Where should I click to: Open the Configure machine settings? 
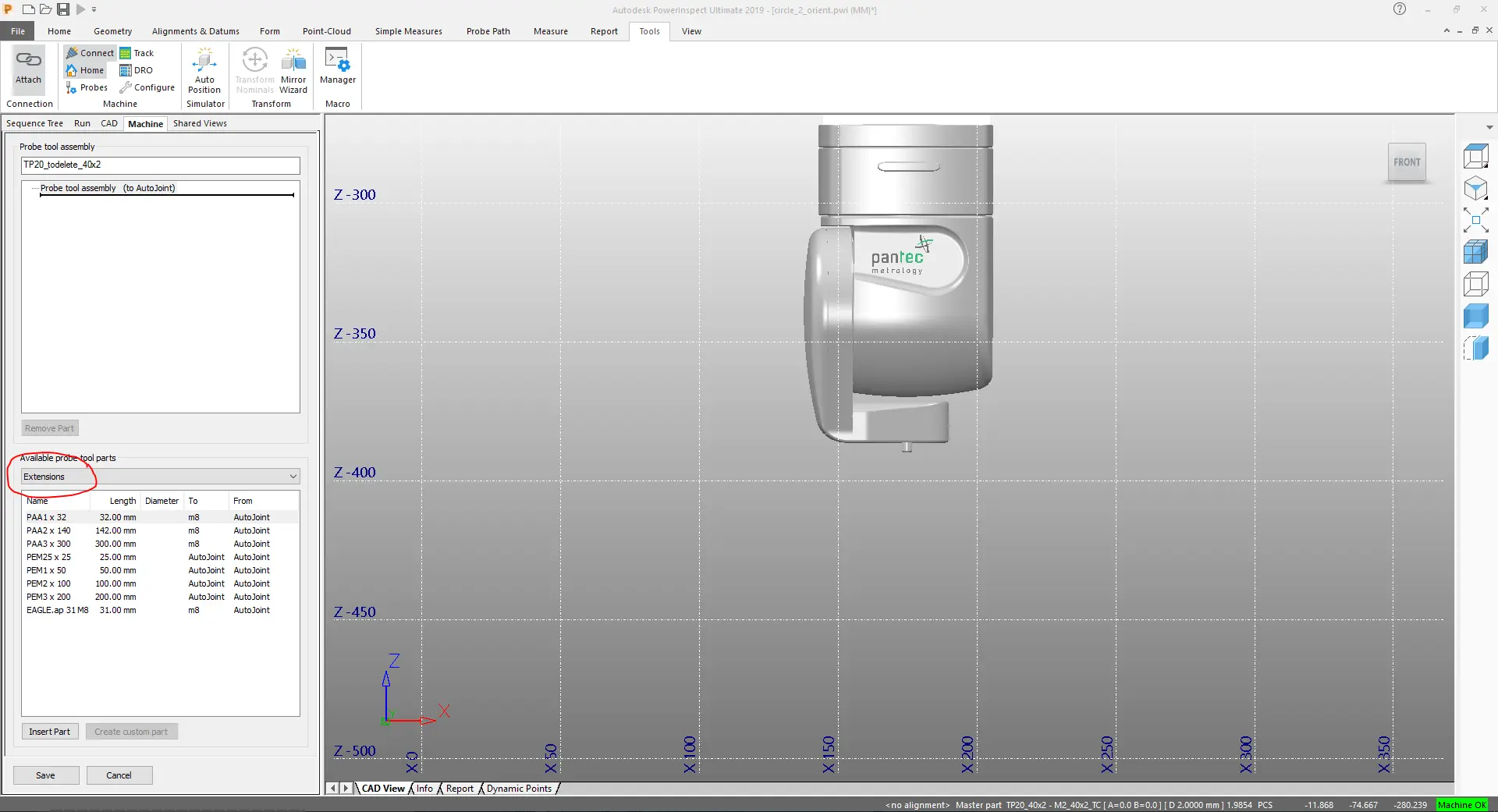coord(147,87)
